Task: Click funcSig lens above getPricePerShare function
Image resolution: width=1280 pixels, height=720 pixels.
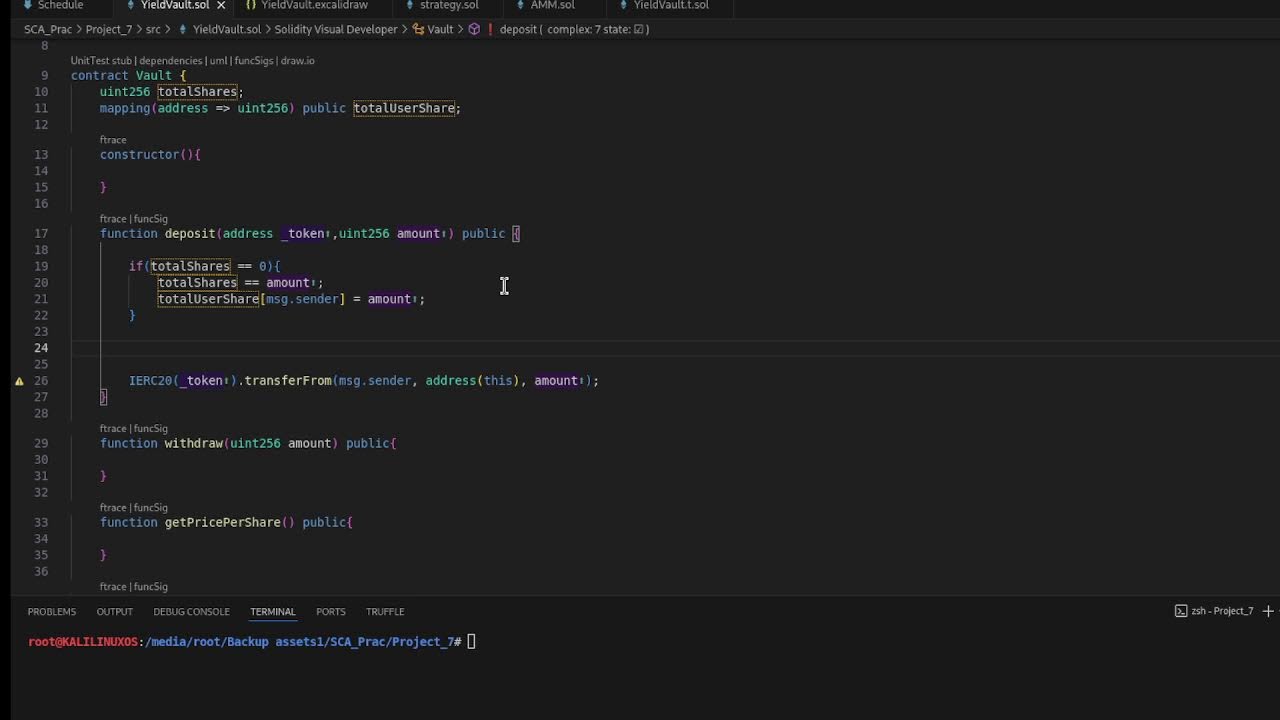Action: [151, 508]
